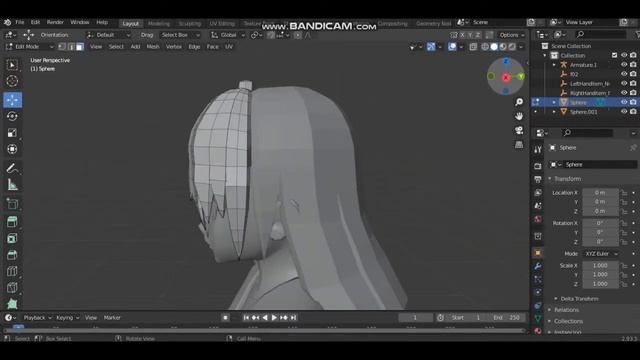Expand the Collections panel
The height and width of the screenshot is (360, 640).
pyautogui.click(x=568, y=321)
